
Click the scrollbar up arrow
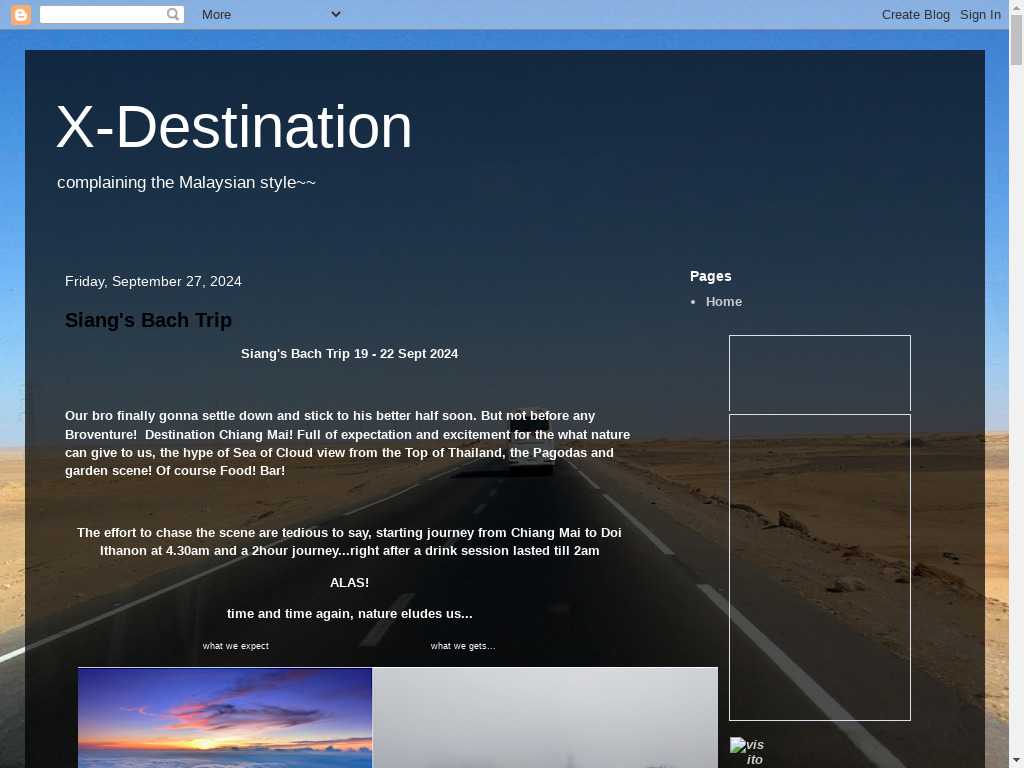coord(1016,7)
